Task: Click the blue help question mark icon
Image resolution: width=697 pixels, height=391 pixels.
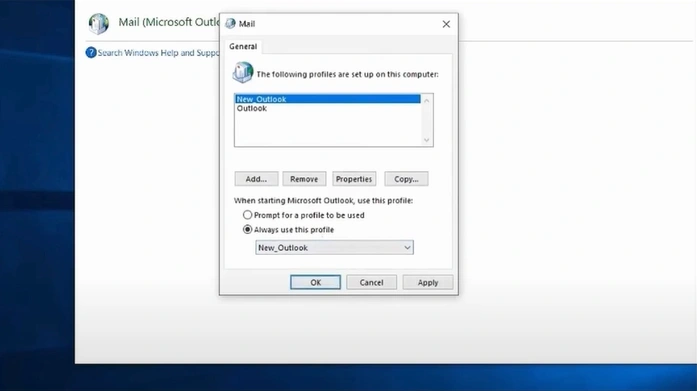Action: [x=91, y=53]
